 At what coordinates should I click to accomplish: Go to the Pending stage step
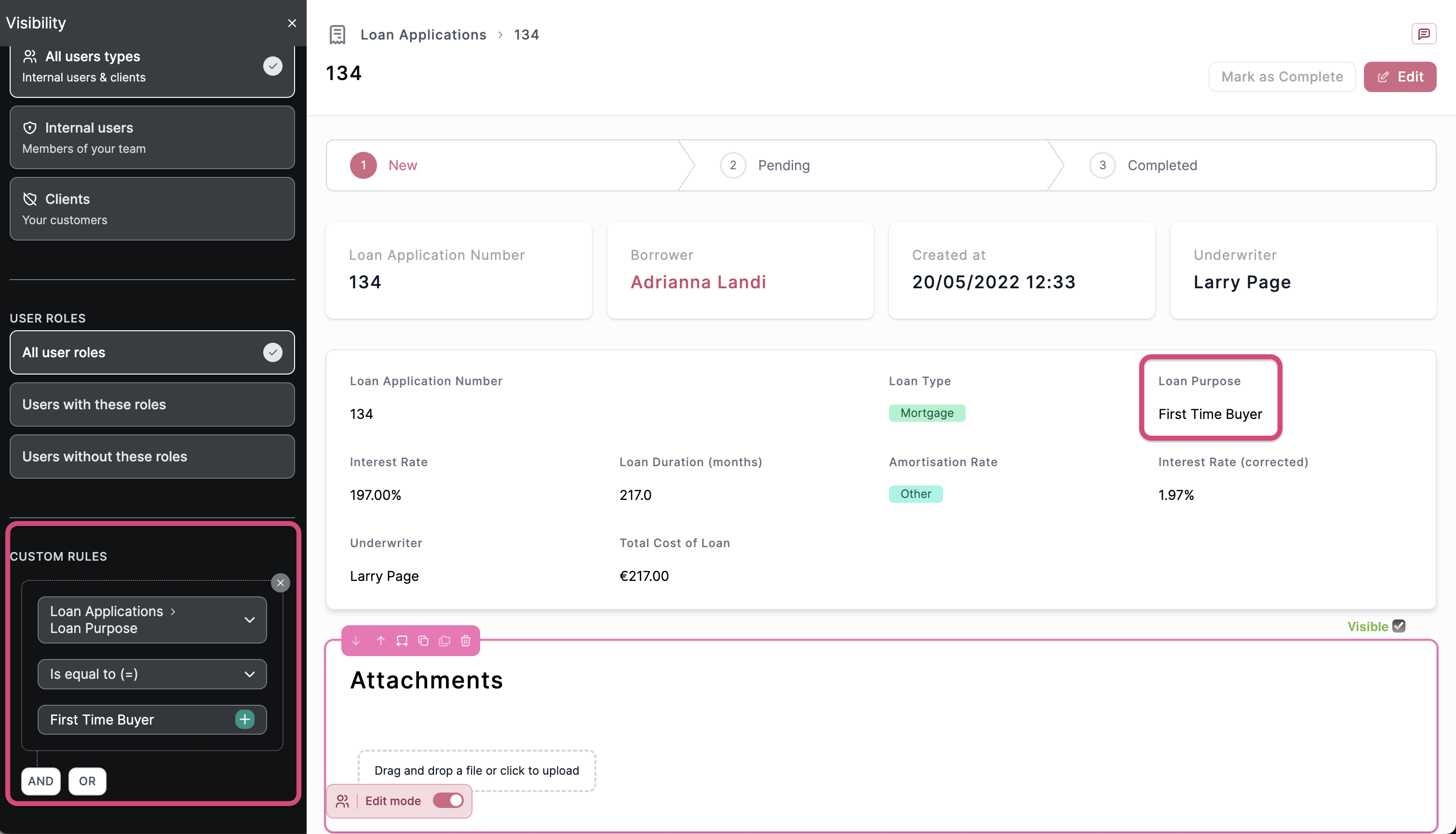click(783, 165)
